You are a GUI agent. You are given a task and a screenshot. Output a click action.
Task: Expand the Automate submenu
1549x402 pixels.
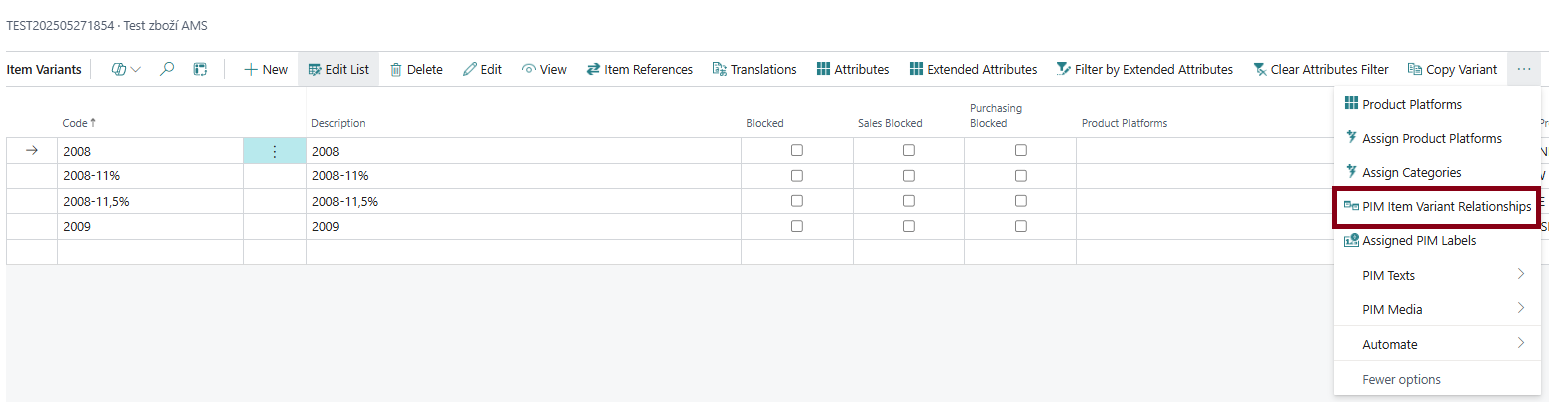click(1437, 344)
